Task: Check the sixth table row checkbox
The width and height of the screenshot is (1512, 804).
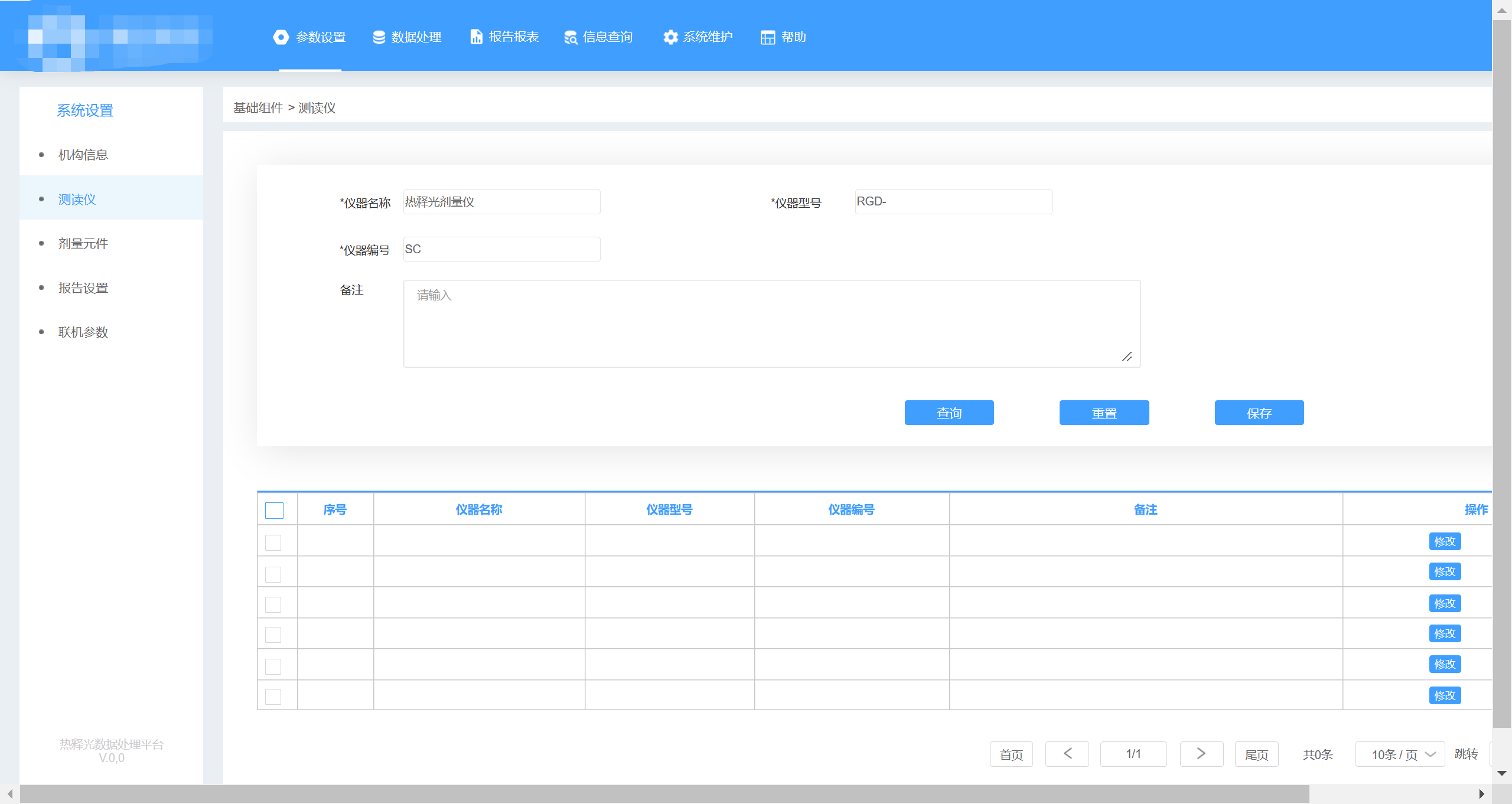Action: (273, 697)
